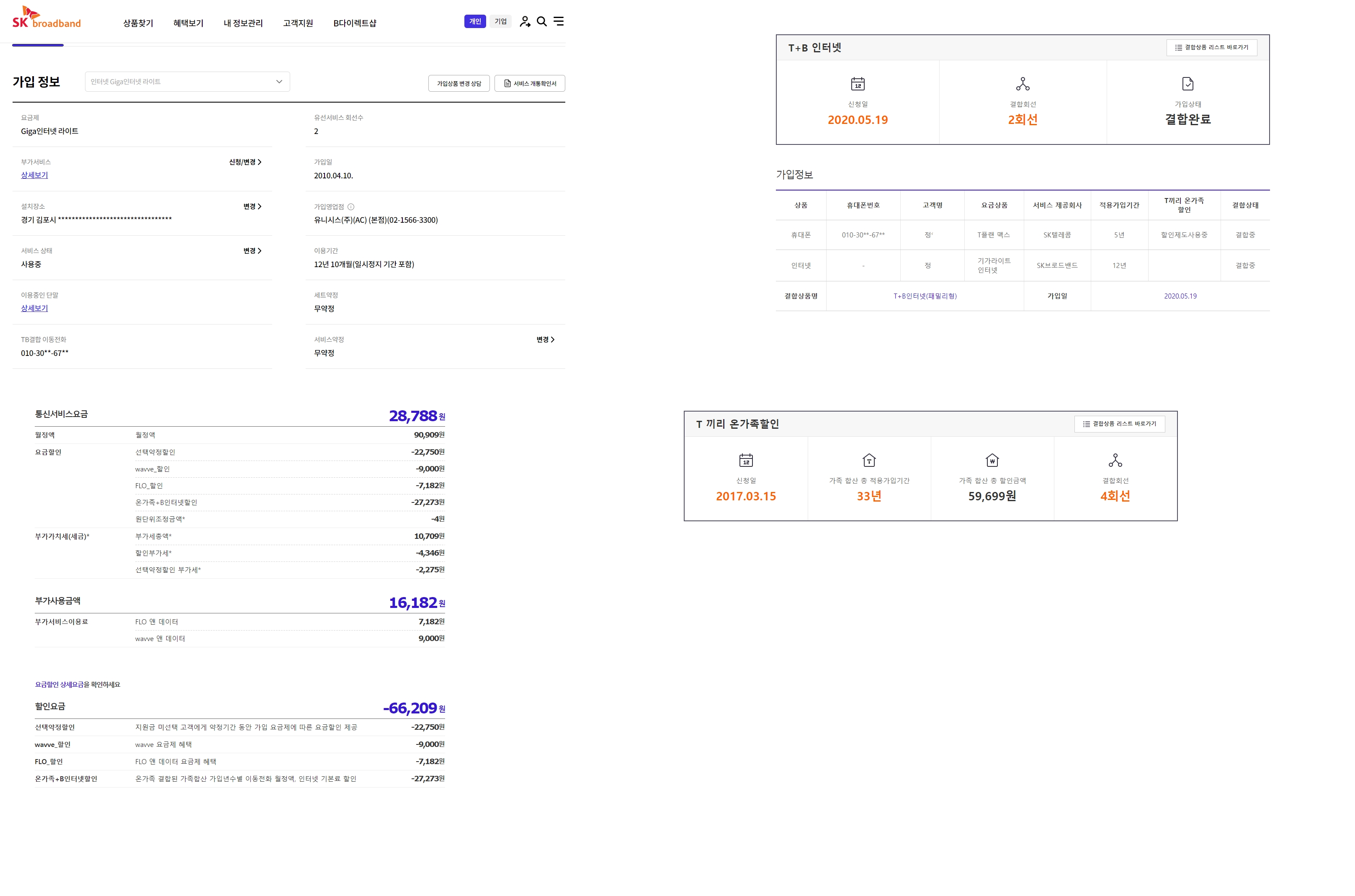Click calendar icon in T+B 인터넷 card
This screenshot has width=1355, height=896.
point(857,84)
